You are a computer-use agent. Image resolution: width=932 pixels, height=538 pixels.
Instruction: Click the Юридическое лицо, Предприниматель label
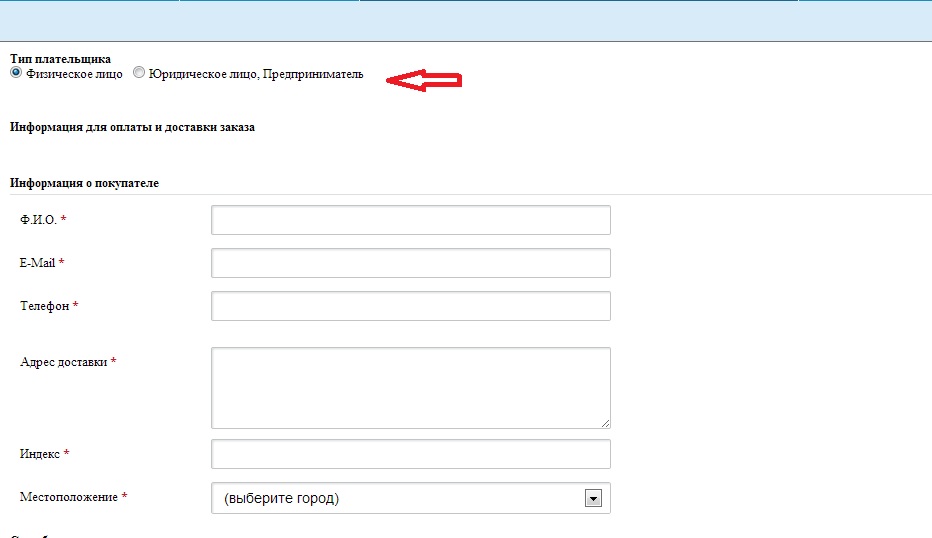[256, 74]
